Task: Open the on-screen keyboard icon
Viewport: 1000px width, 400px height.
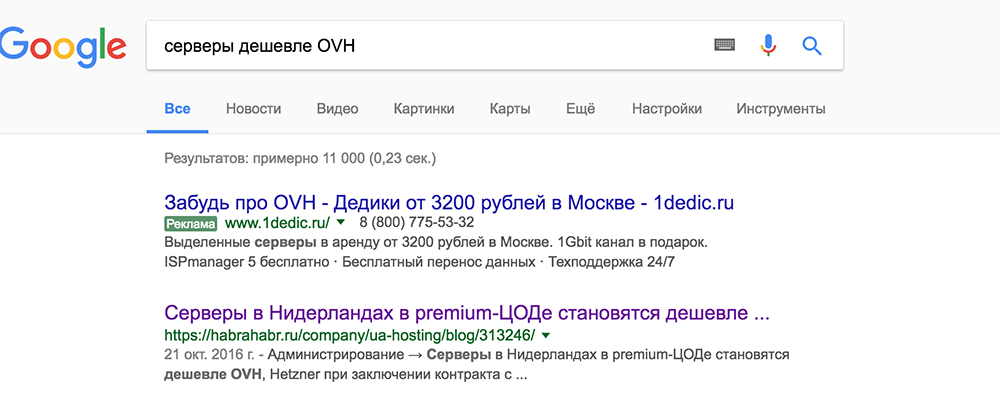Action: (x=724, y=45)
